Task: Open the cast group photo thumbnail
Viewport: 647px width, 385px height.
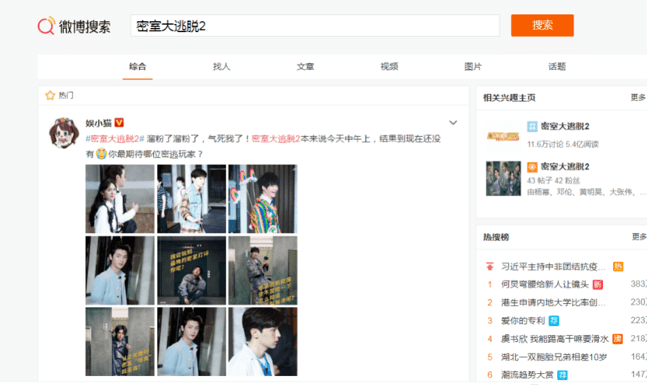Action: point(503,178)
